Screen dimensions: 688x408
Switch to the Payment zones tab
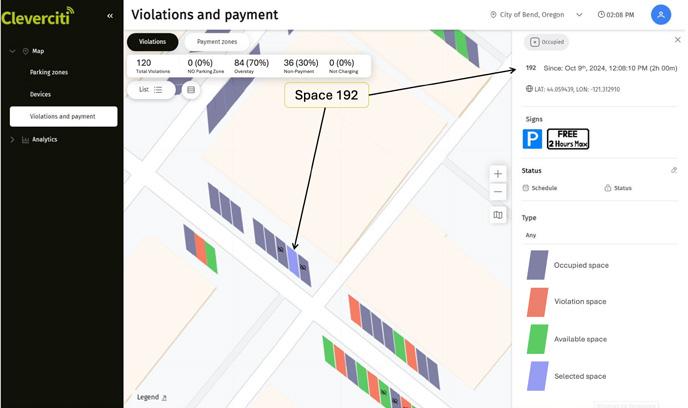click(x=217, y=42)
